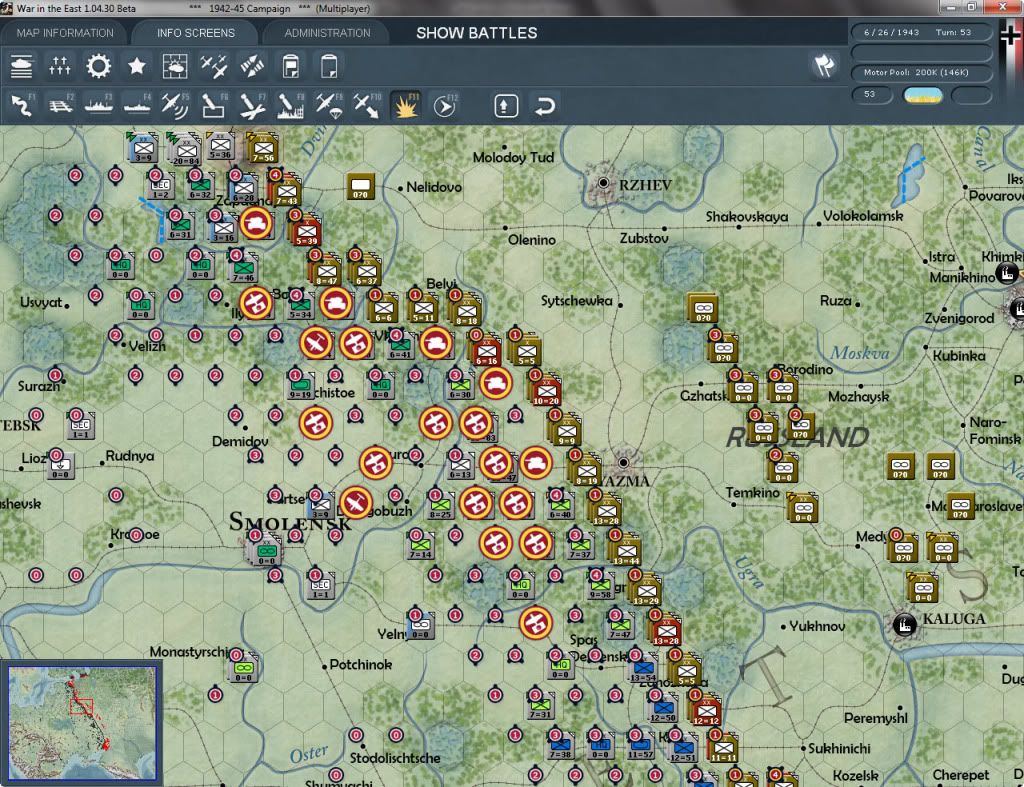
Task: Toggle F6 bomb unit mode
Action: [x=214, y=106]
